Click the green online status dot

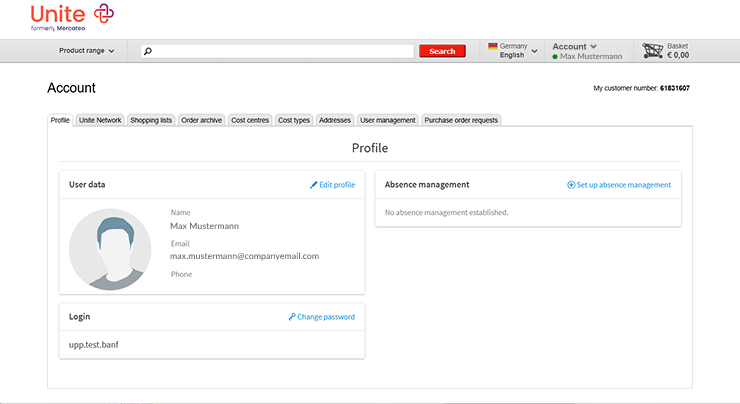click(x=555, y=57)
